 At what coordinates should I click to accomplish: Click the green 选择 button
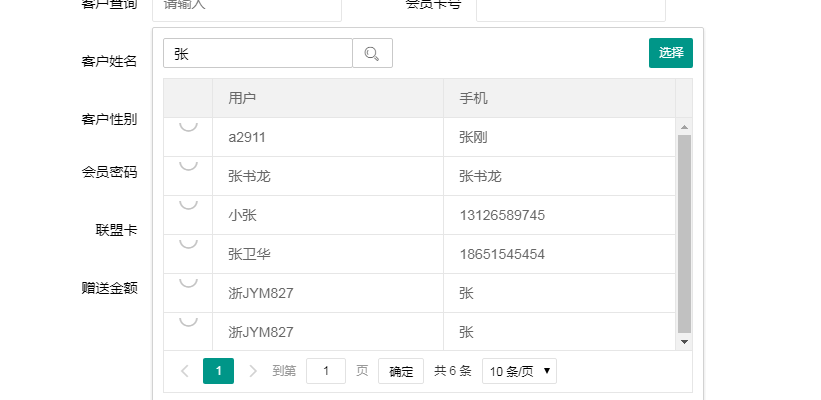[x=670, y=53]
